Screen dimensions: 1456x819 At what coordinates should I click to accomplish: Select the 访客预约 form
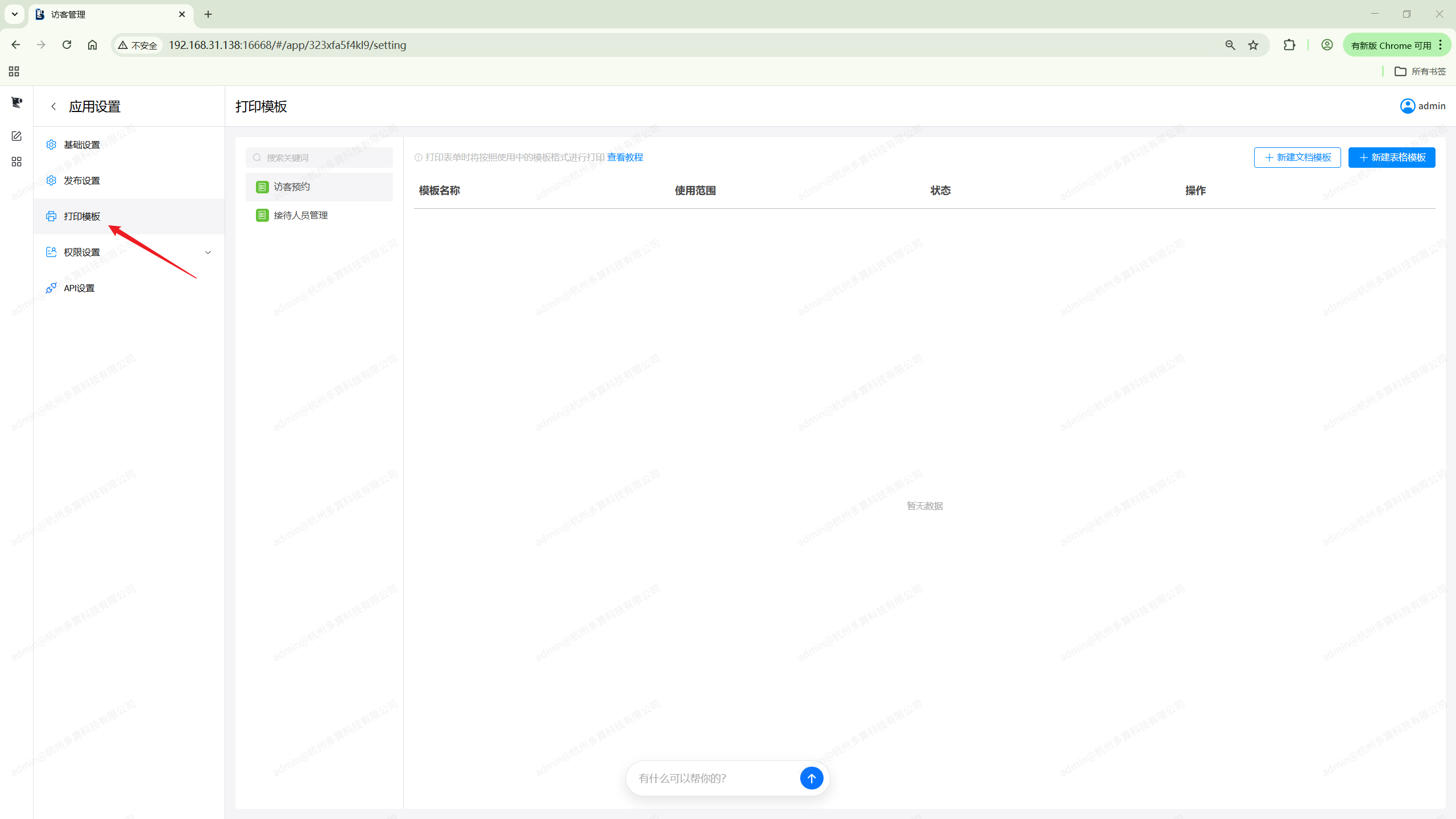point(291,187)
